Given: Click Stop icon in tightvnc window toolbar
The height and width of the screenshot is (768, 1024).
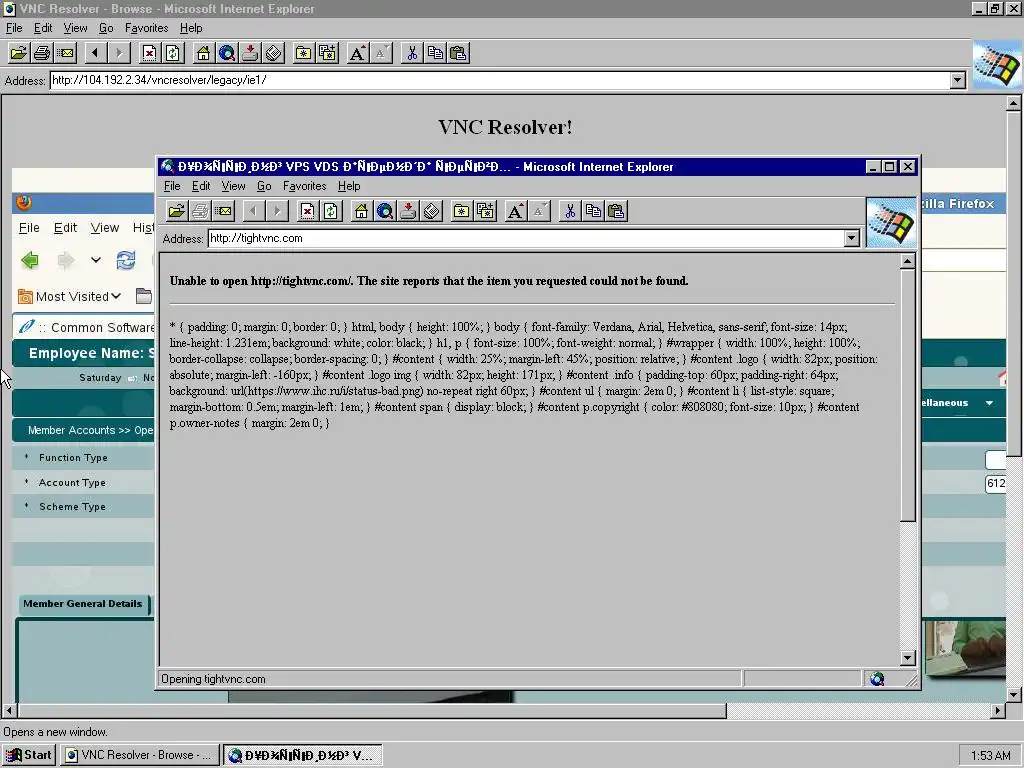Looking at the screenshot, I should click(307, 211).
